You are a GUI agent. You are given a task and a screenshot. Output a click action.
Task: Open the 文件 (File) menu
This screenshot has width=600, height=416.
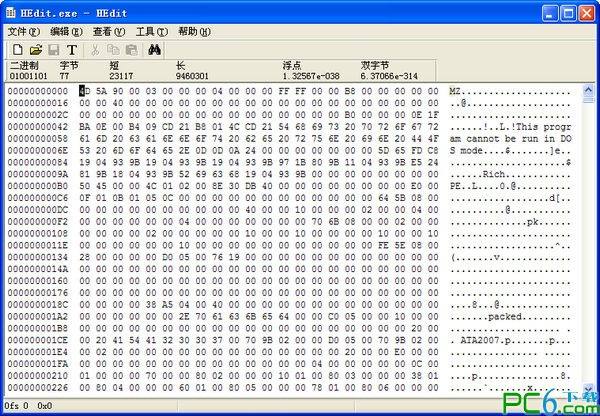coord(23,31)
